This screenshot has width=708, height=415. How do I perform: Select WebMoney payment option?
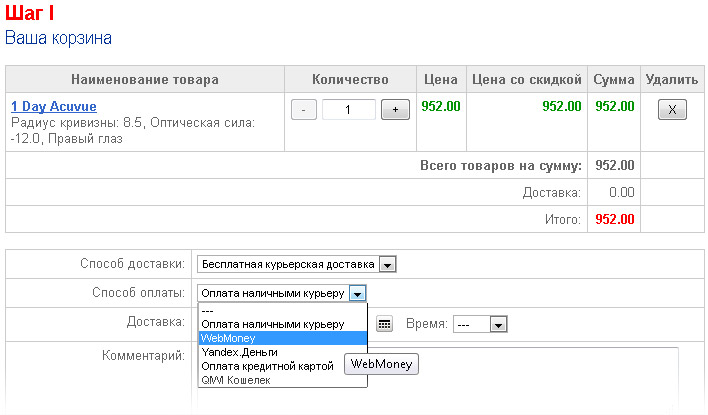pyautogui.click(x=283, y=338)
